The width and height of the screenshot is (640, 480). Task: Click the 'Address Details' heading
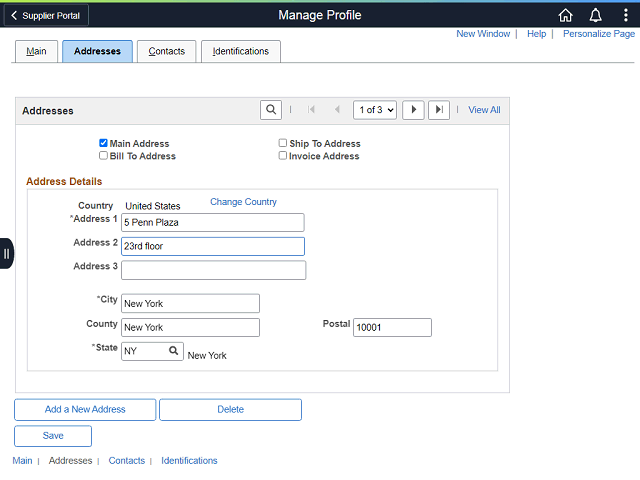pos(64,181)
